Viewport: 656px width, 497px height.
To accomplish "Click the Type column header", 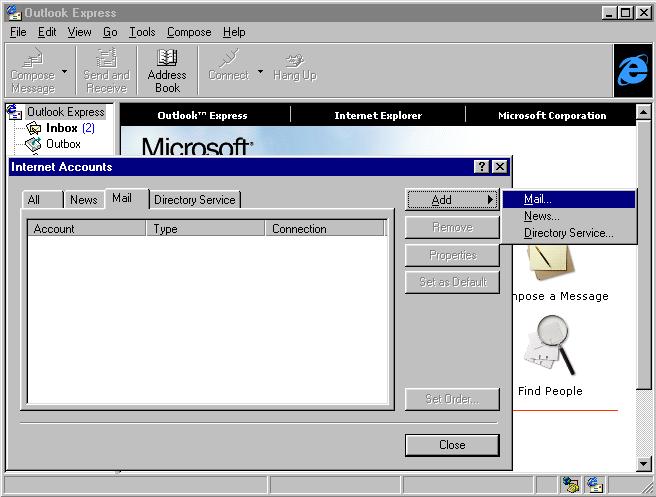I will click(x=205, y=228).
